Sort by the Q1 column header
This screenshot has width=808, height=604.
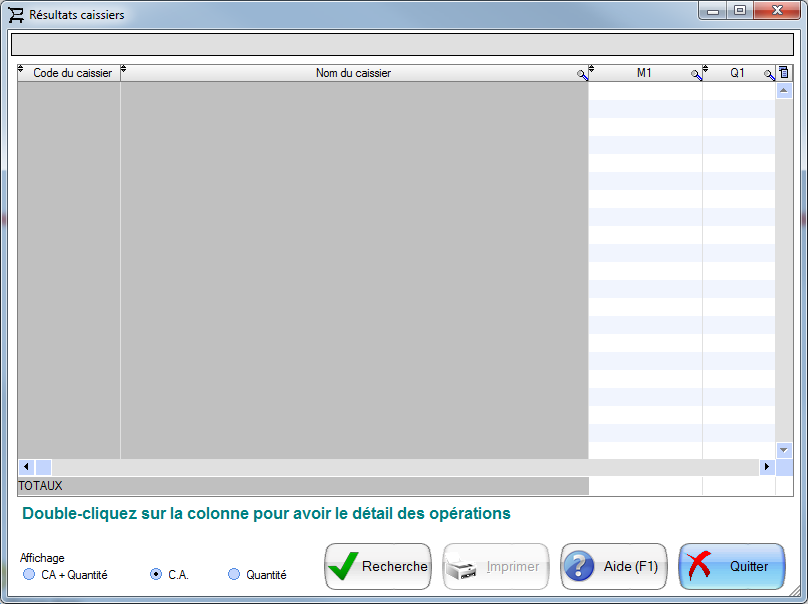pos(736,73)
